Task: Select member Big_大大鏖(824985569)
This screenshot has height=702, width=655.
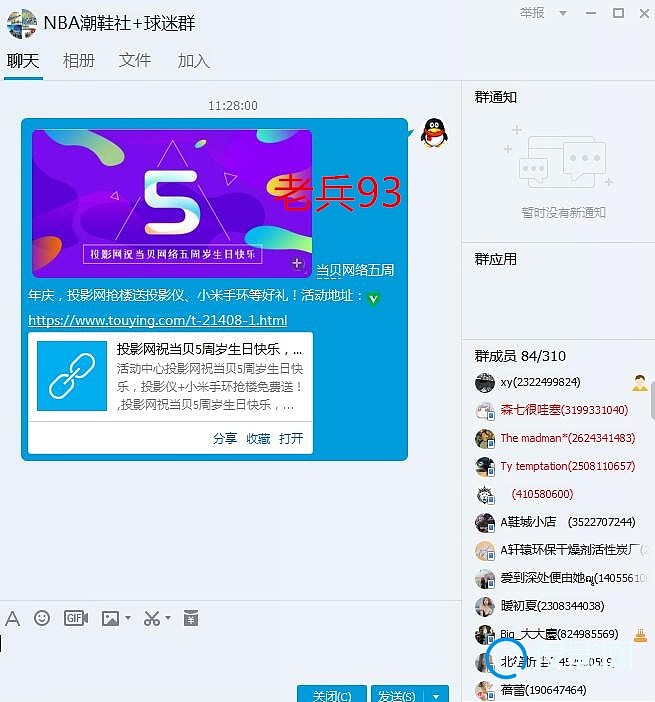Action: pyautogui.click(x=559, y=634)
